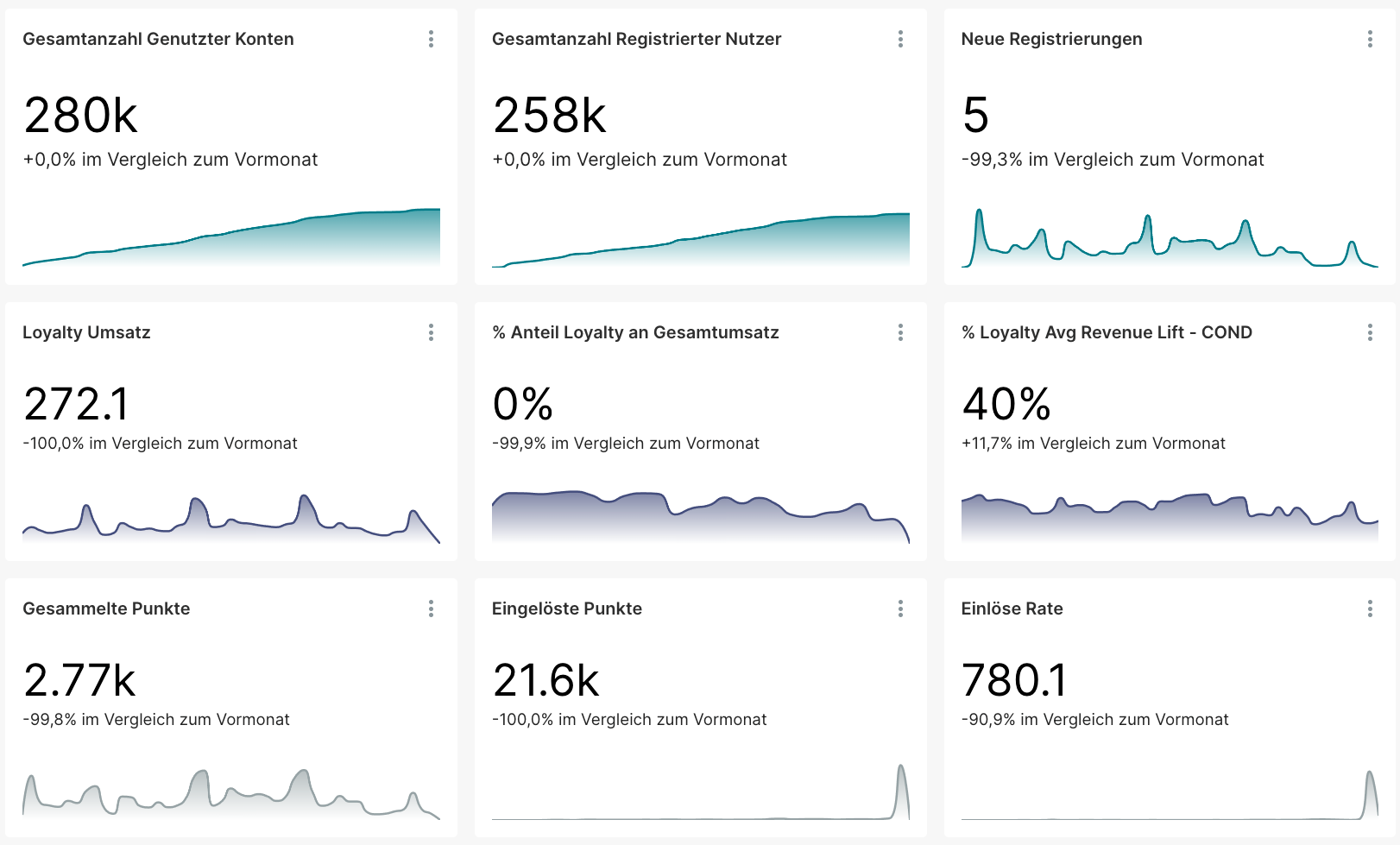
Task: Open the options menu on Gesamtanzahl Registrierter Nutzer
Action: [x=900, y=39]
